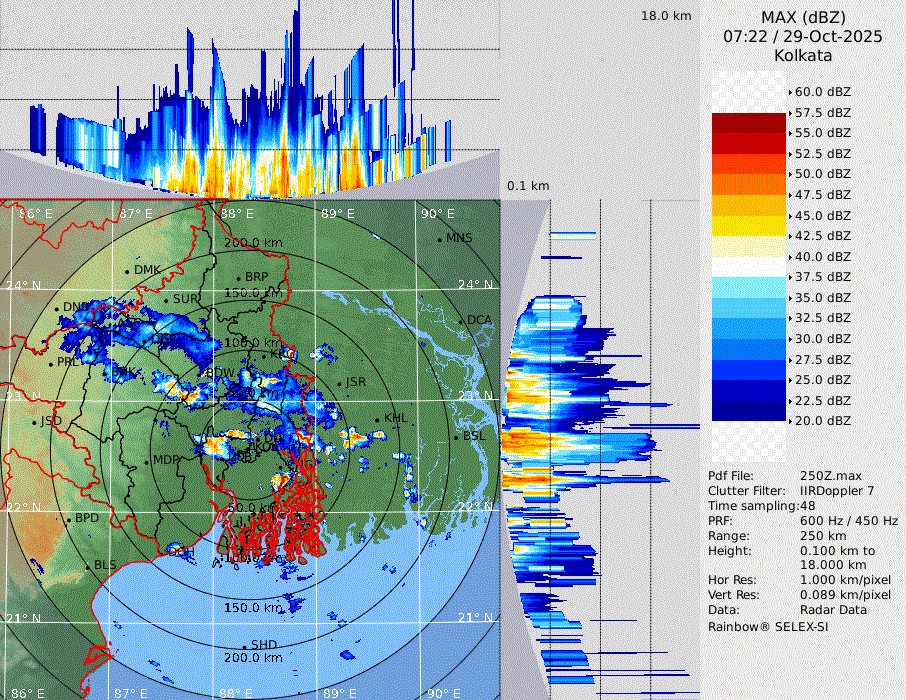Click the JSR station marker on map
Viewport: 906px width, 700px height.
[x=339, y=384]
